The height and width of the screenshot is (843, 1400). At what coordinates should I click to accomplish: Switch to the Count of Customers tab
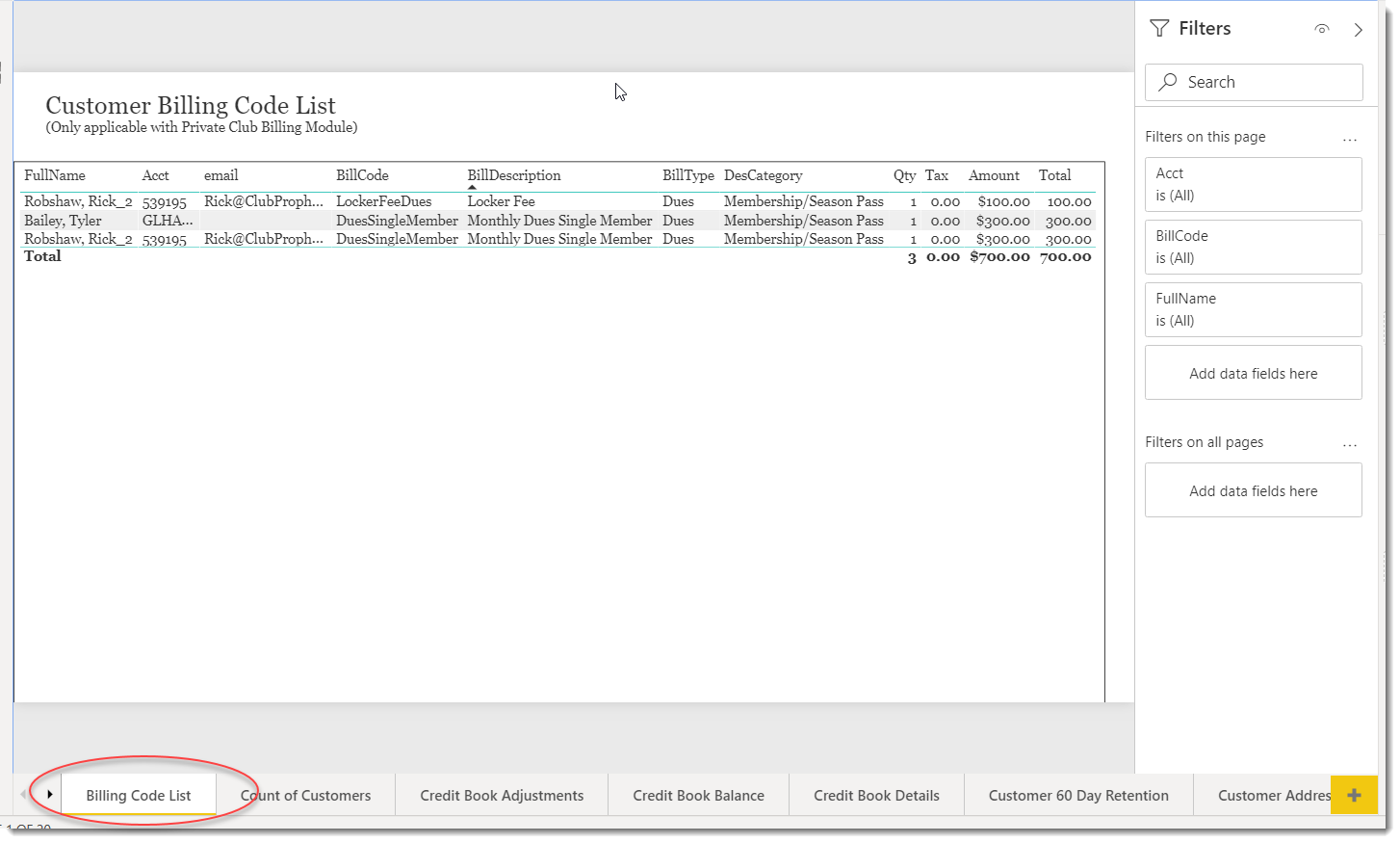[305, 795]
